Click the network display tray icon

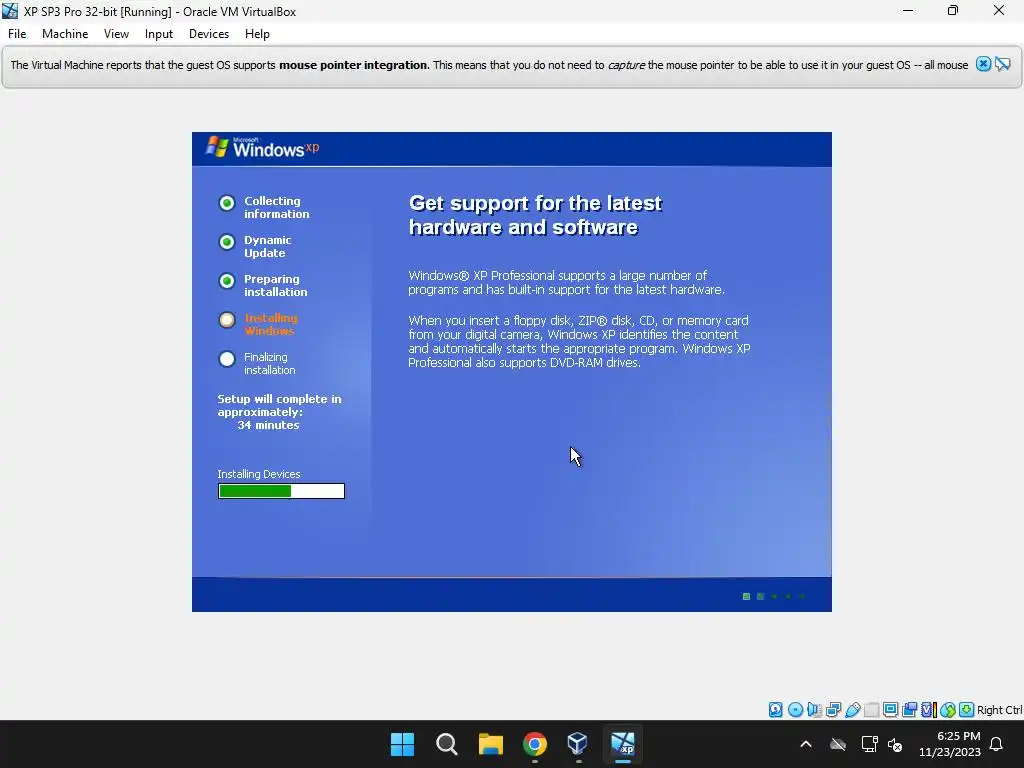869,744
